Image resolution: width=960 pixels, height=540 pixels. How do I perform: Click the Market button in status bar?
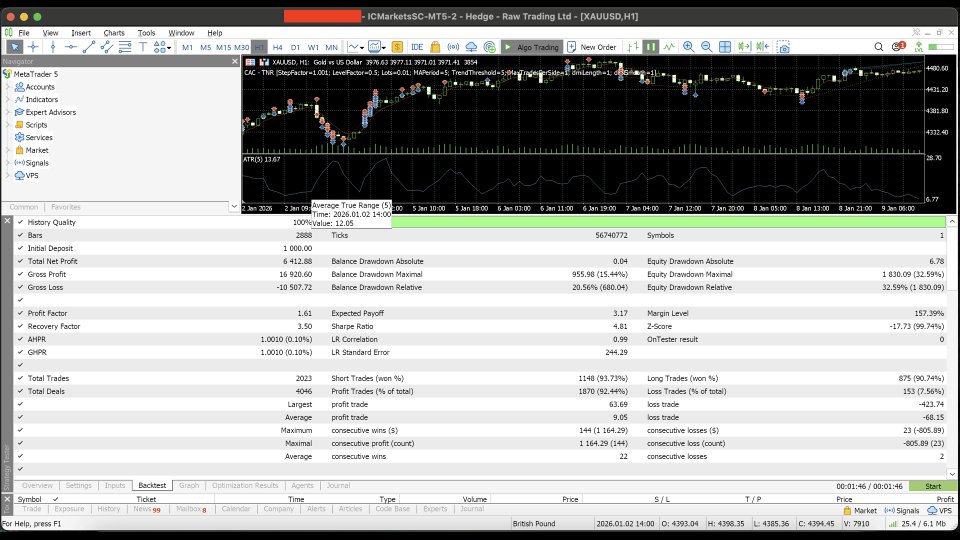[x=860, y=511]
